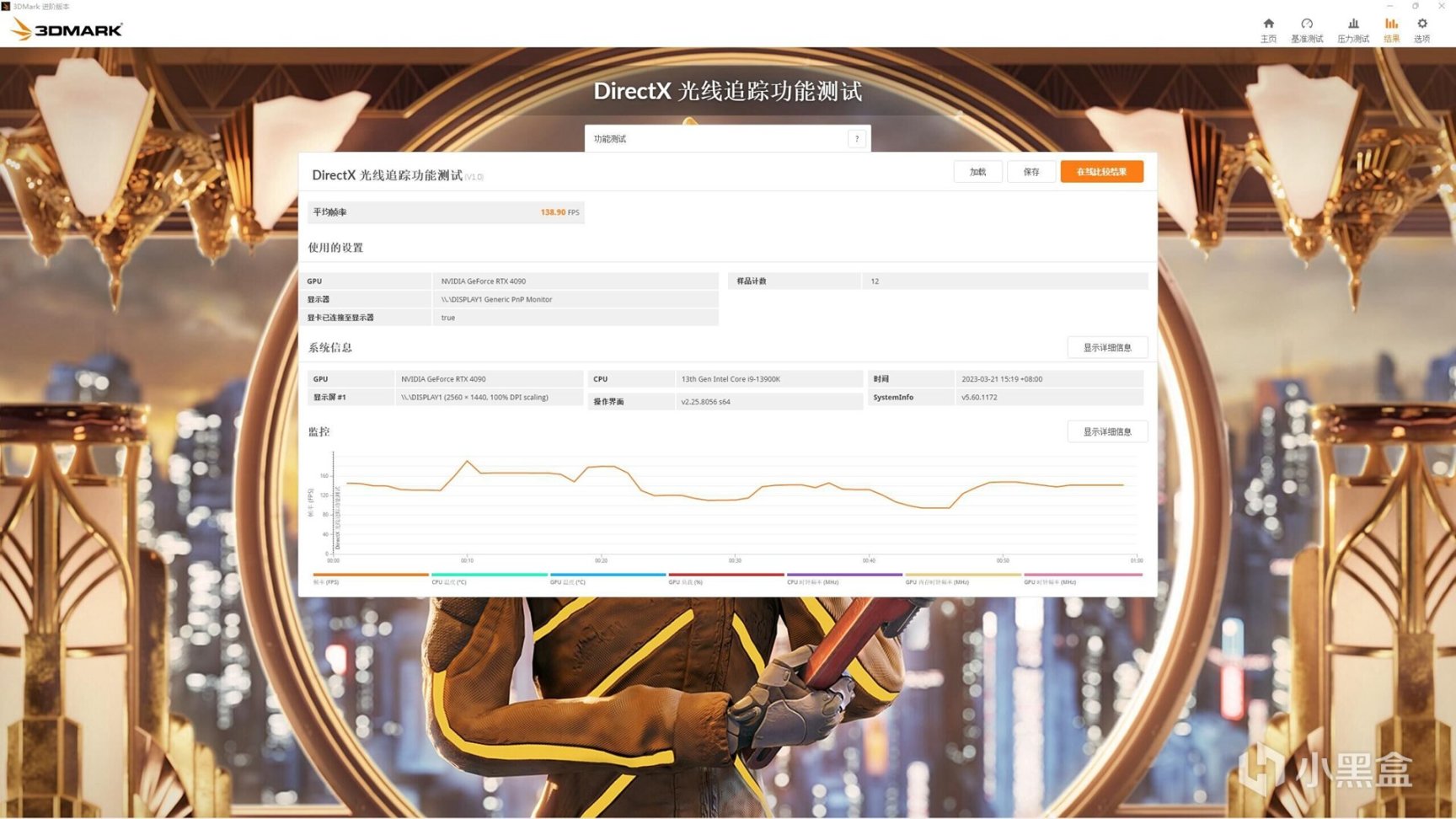Toggle the GPU 时钟频率 (MHz) legend series

[1083, 579]
